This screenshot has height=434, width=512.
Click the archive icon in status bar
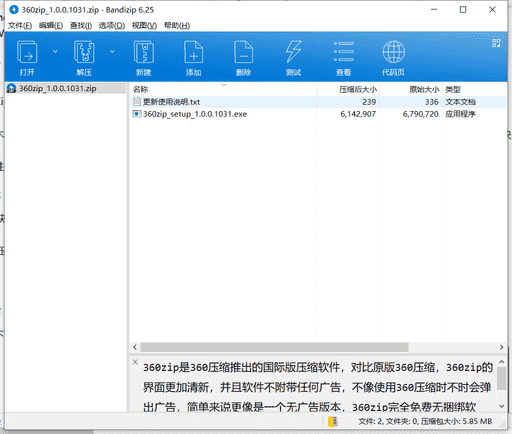[333, 422]
